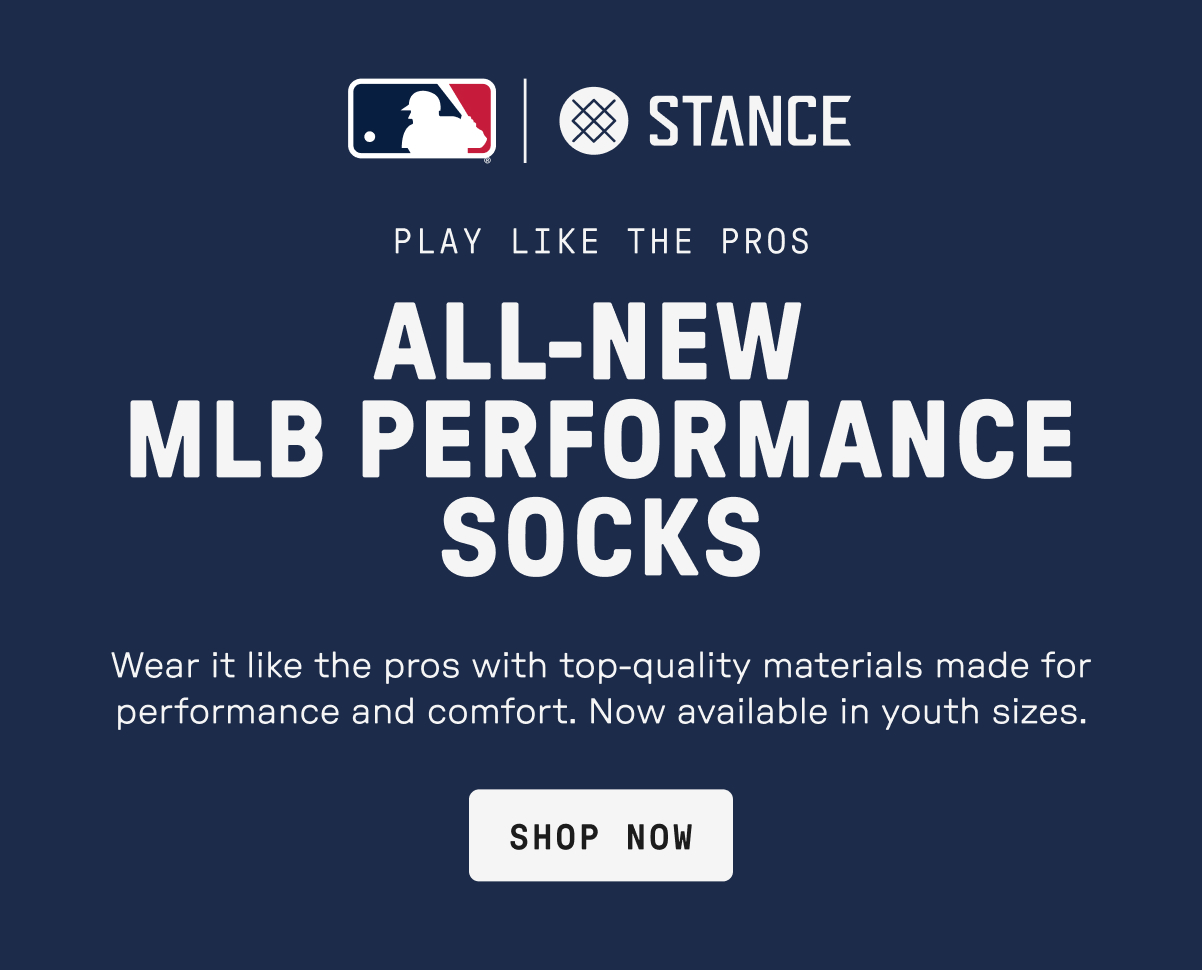Click the 'Now available in youth sizes' sentence
The width and height of the screenshot is (1202, 970).
tap(838, 713)
